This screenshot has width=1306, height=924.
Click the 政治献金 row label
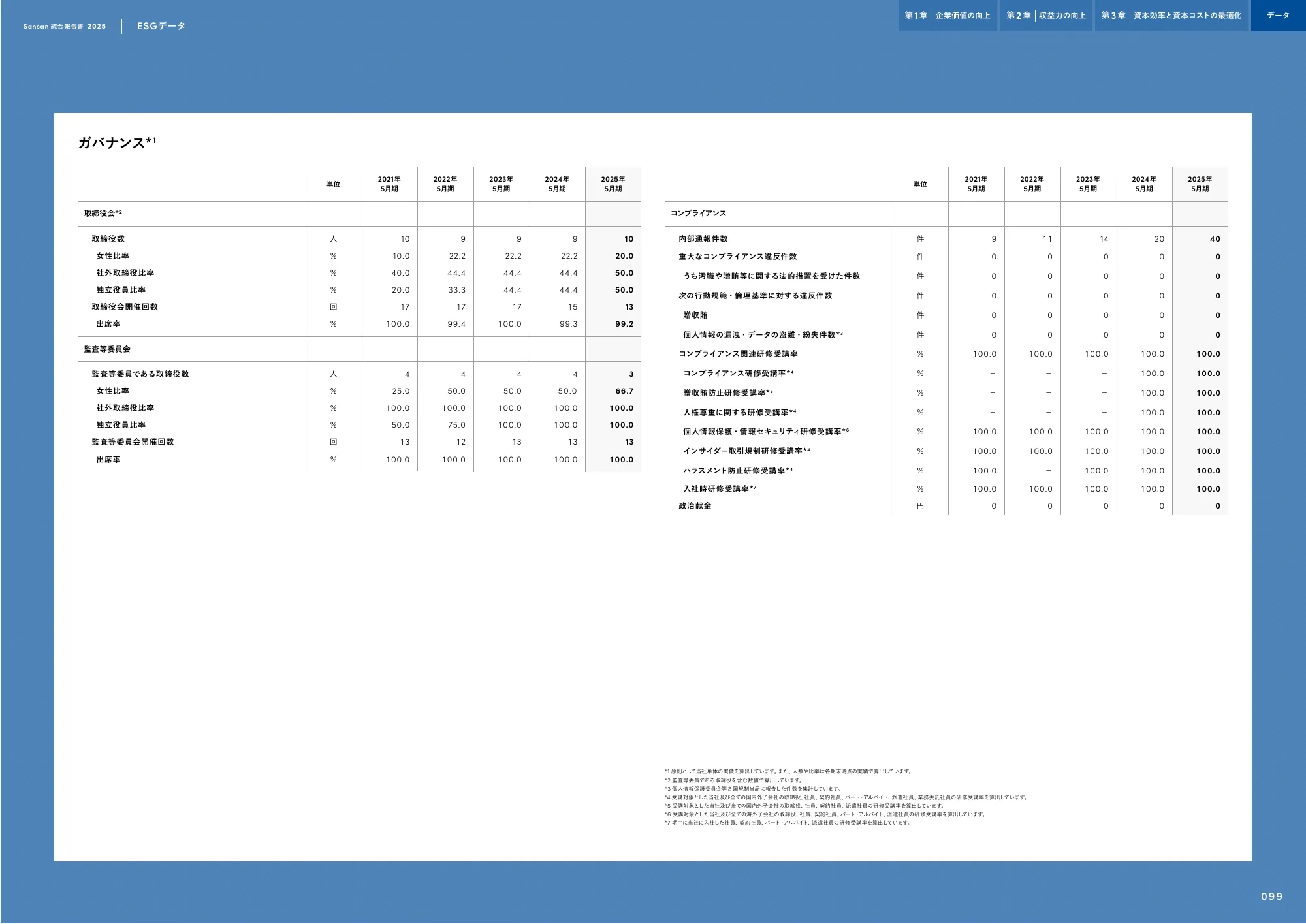click(695, 506)
